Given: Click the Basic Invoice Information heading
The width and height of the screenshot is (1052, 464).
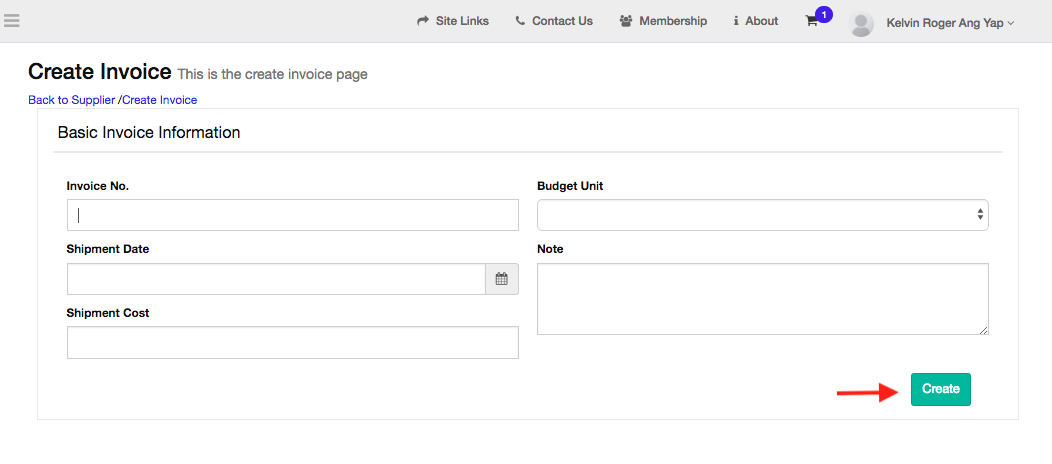Looking at the screenshot, I should (x=149, y=132).
